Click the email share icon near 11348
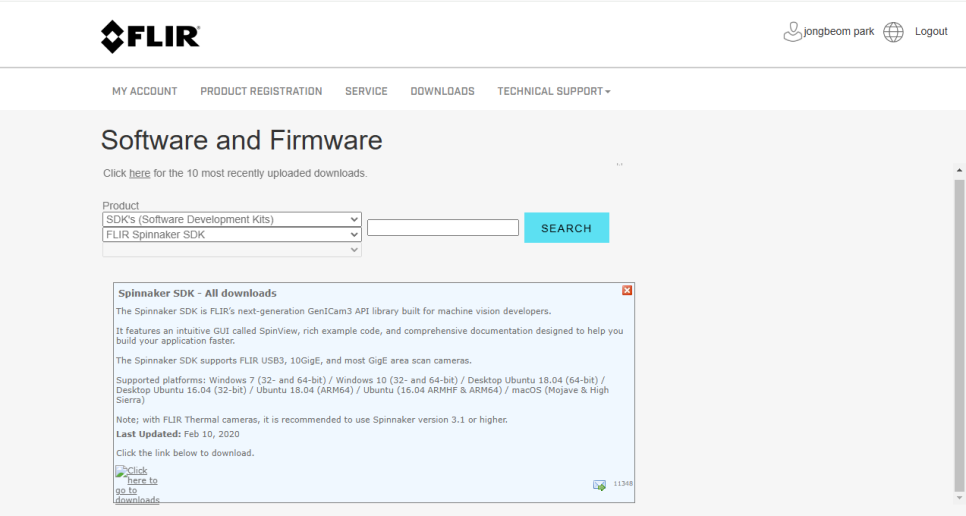The image size is (966, 516). point(599,485)
